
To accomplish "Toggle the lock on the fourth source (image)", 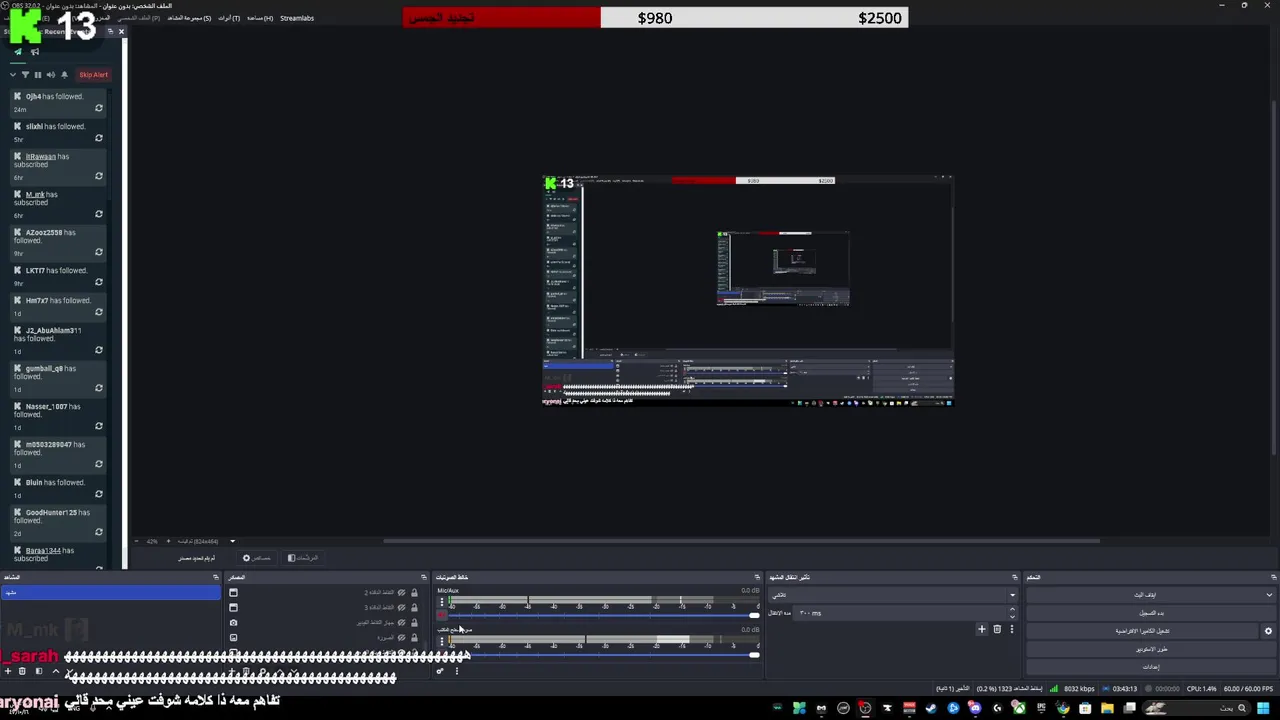I will pyautogui.click(x=414, y=637).
